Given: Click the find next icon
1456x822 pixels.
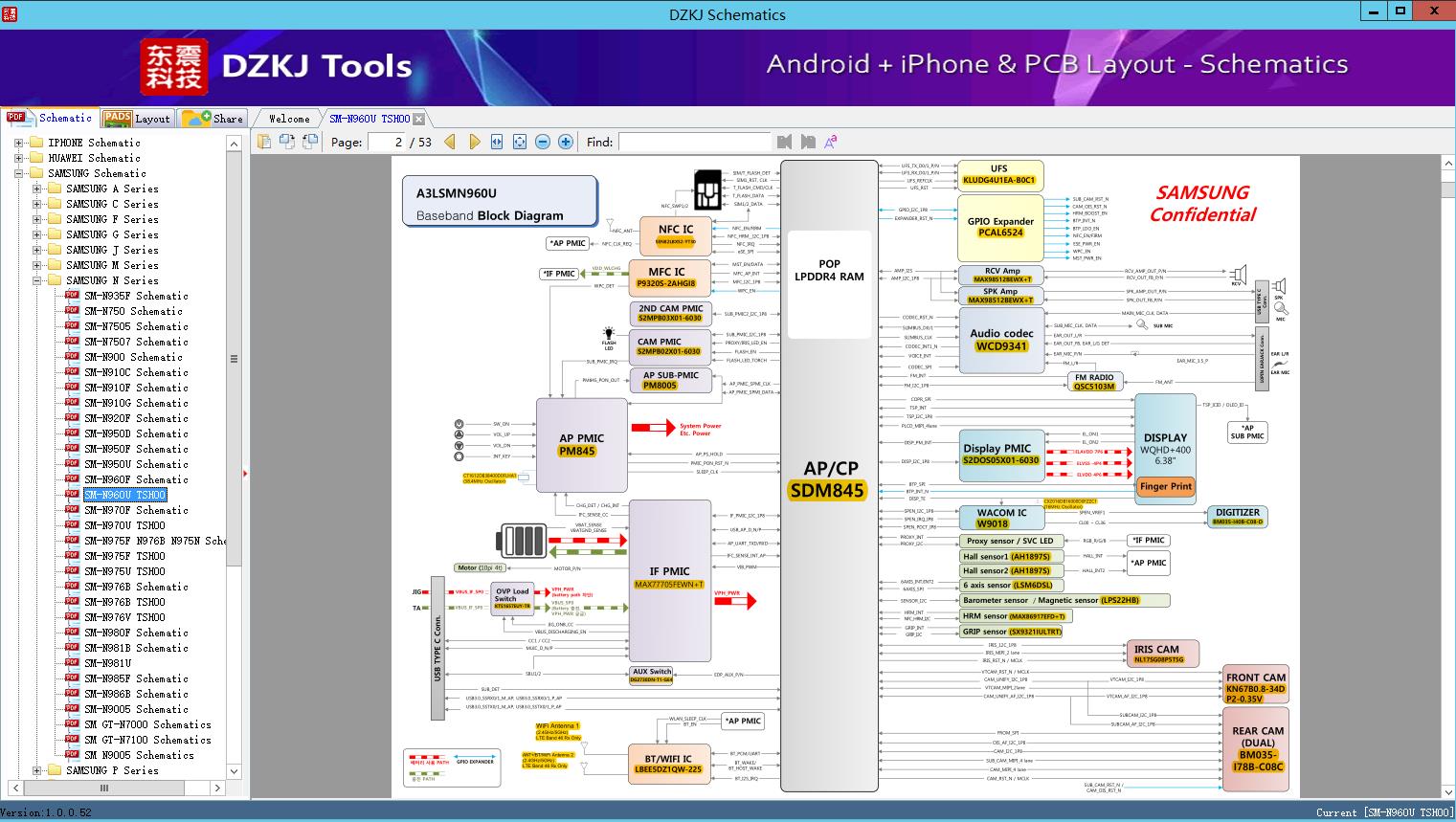Looking at the screenshot, I should 808,142.
